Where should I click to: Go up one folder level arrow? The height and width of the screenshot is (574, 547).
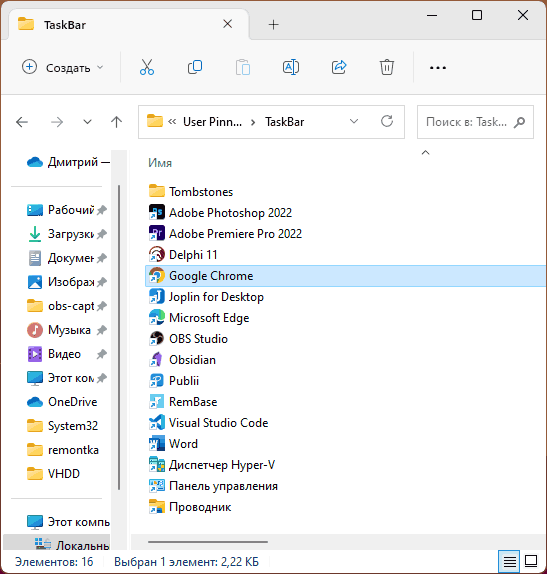[x=116, y=122]
